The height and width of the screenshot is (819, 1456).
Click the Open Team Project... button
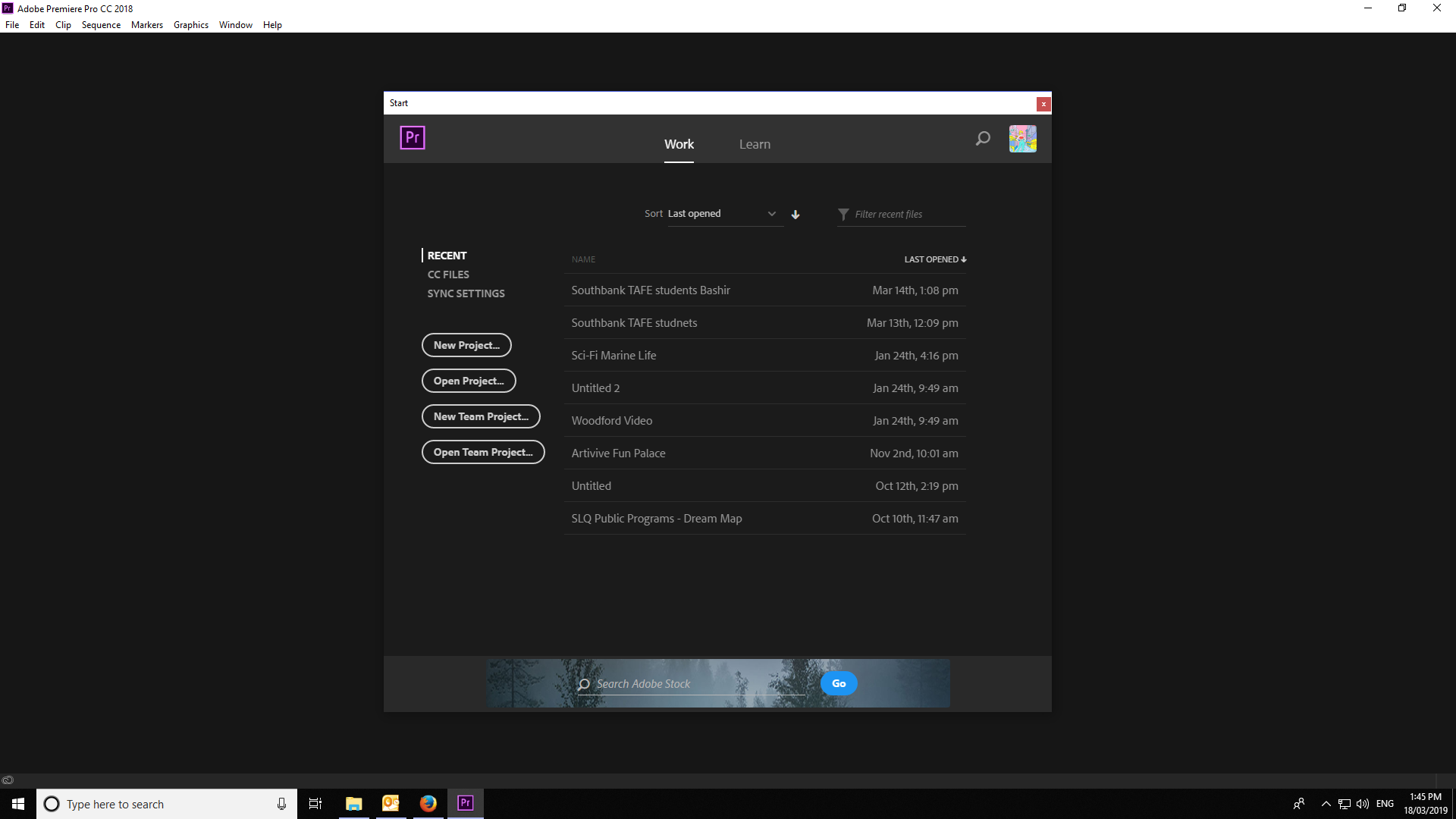tap(483, 452)
